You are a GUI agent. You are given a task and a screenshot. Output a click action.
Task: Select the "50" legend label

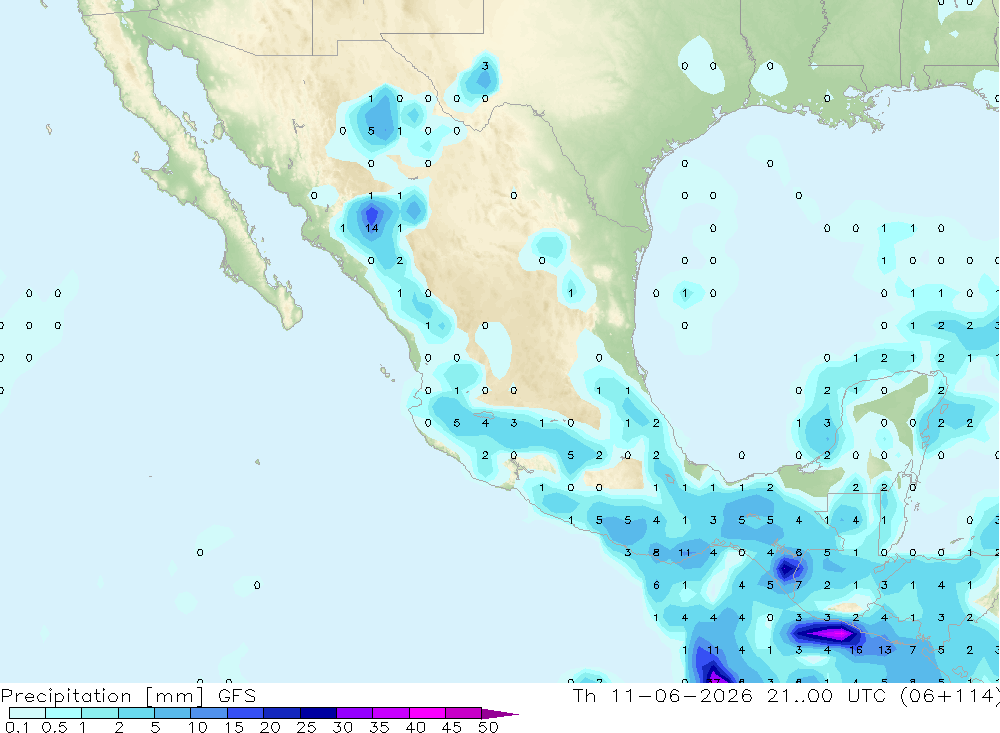click(488, 727)
